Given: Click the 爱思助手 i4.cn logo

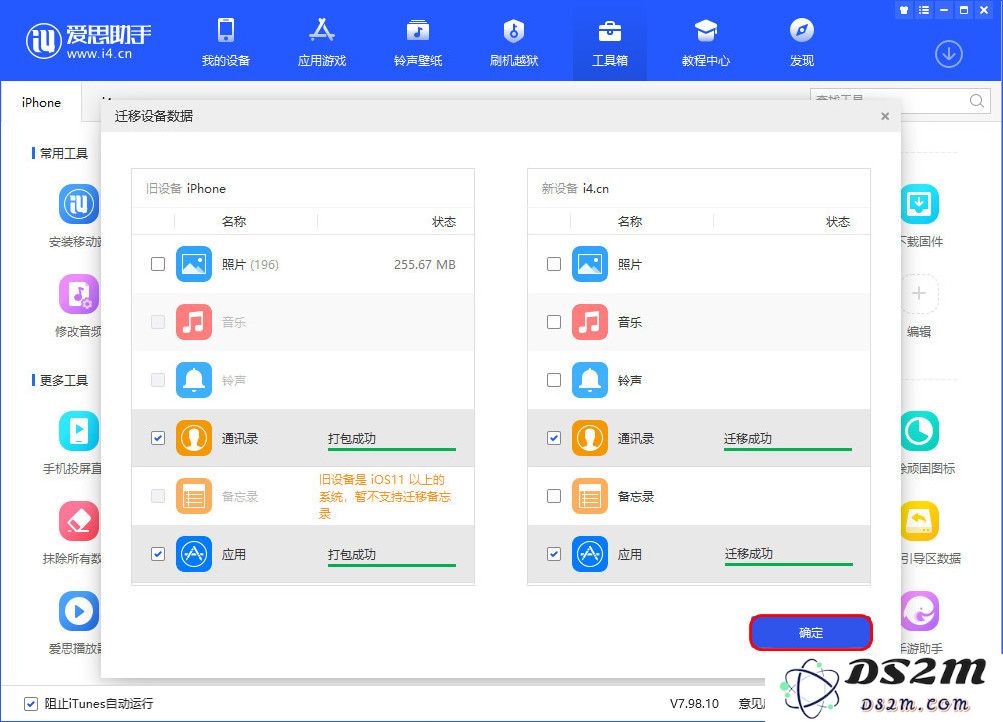Looking at the screenshot, I should (x=88, y=41).
